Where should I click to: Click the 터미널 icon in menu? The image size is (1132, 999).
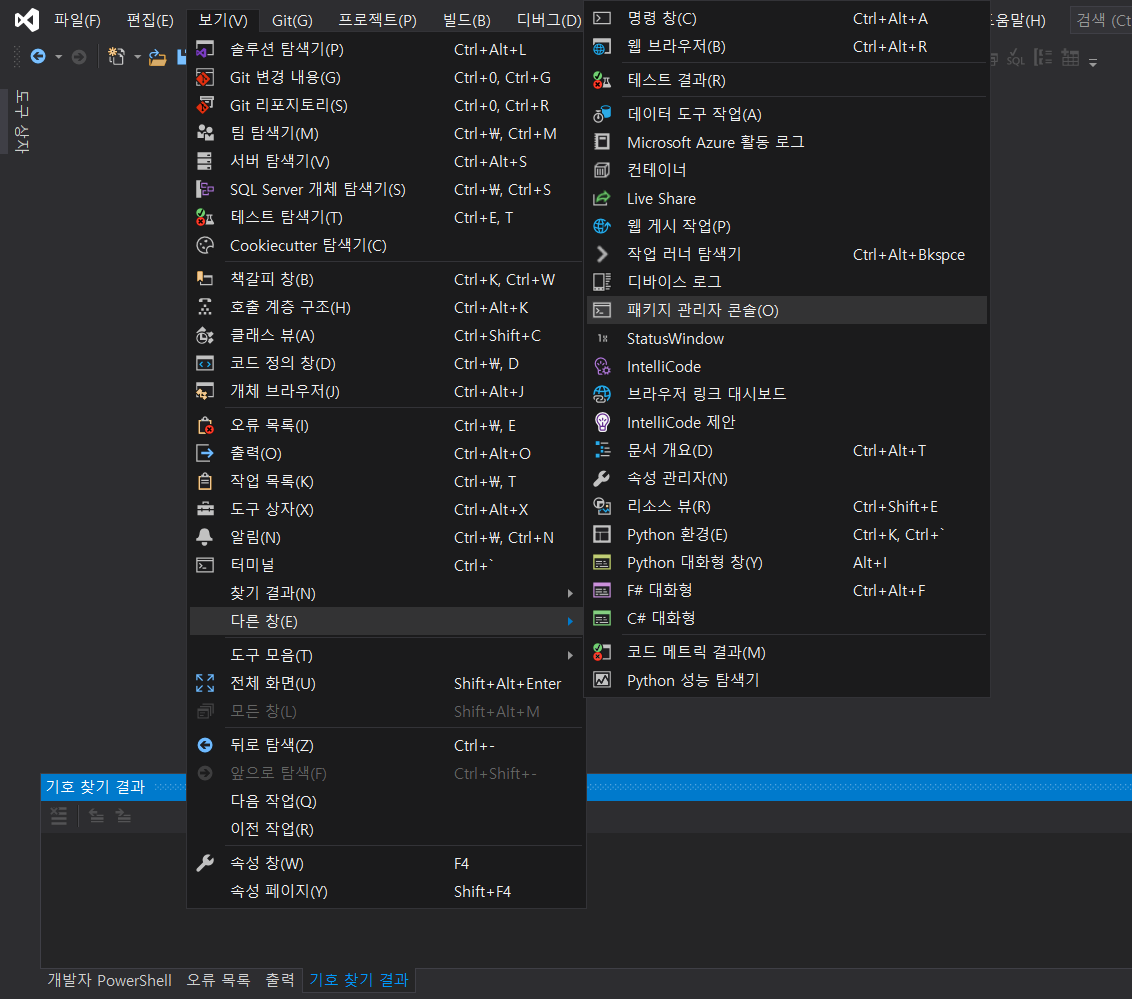[x=205, y=565]
